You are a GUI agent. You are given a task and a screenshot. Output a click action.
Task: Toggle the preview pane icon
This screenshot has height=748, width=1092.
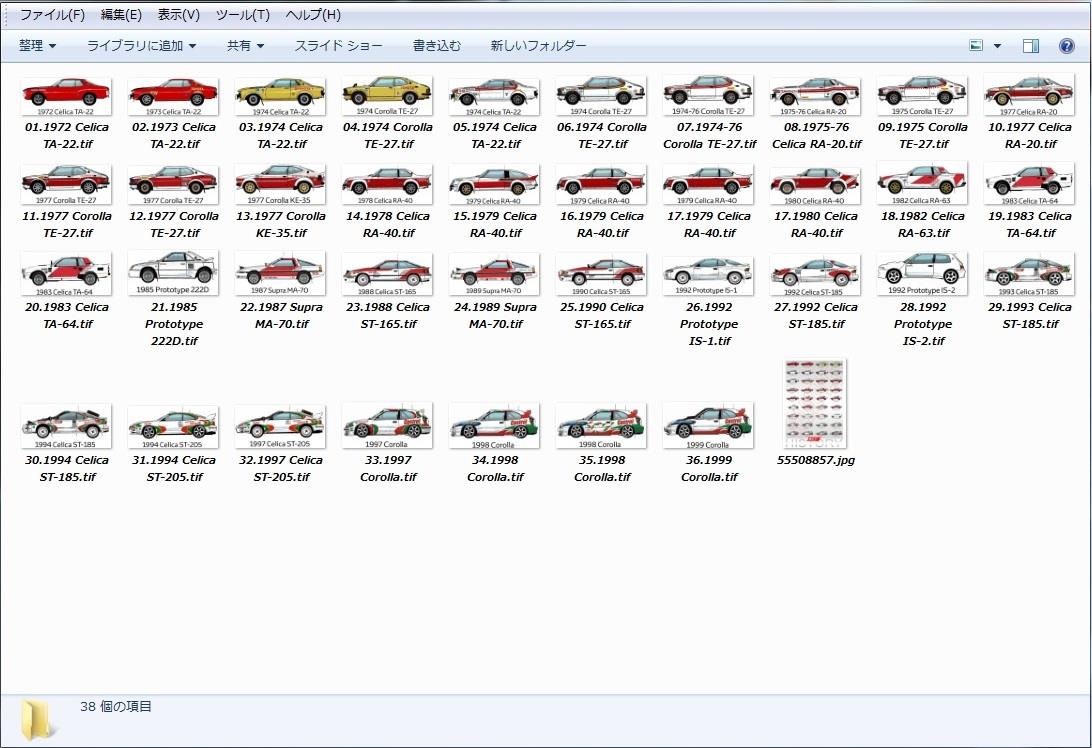coord(1031,46)
